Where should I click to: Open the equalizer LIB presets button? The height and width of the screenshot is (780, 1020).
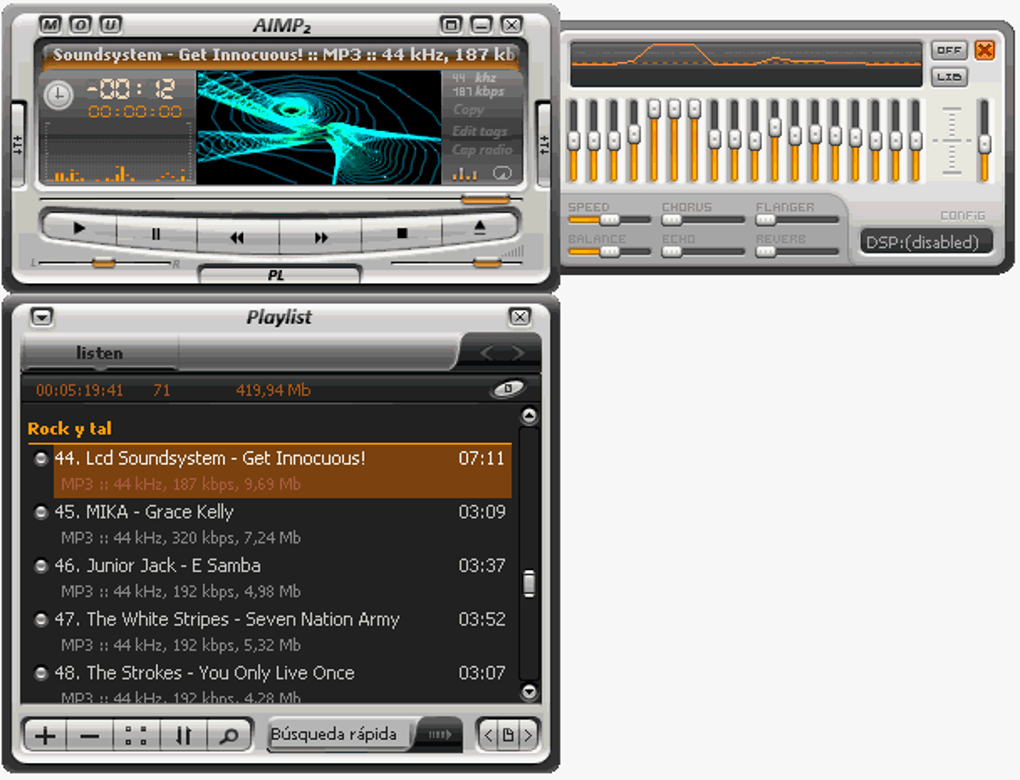949,77
